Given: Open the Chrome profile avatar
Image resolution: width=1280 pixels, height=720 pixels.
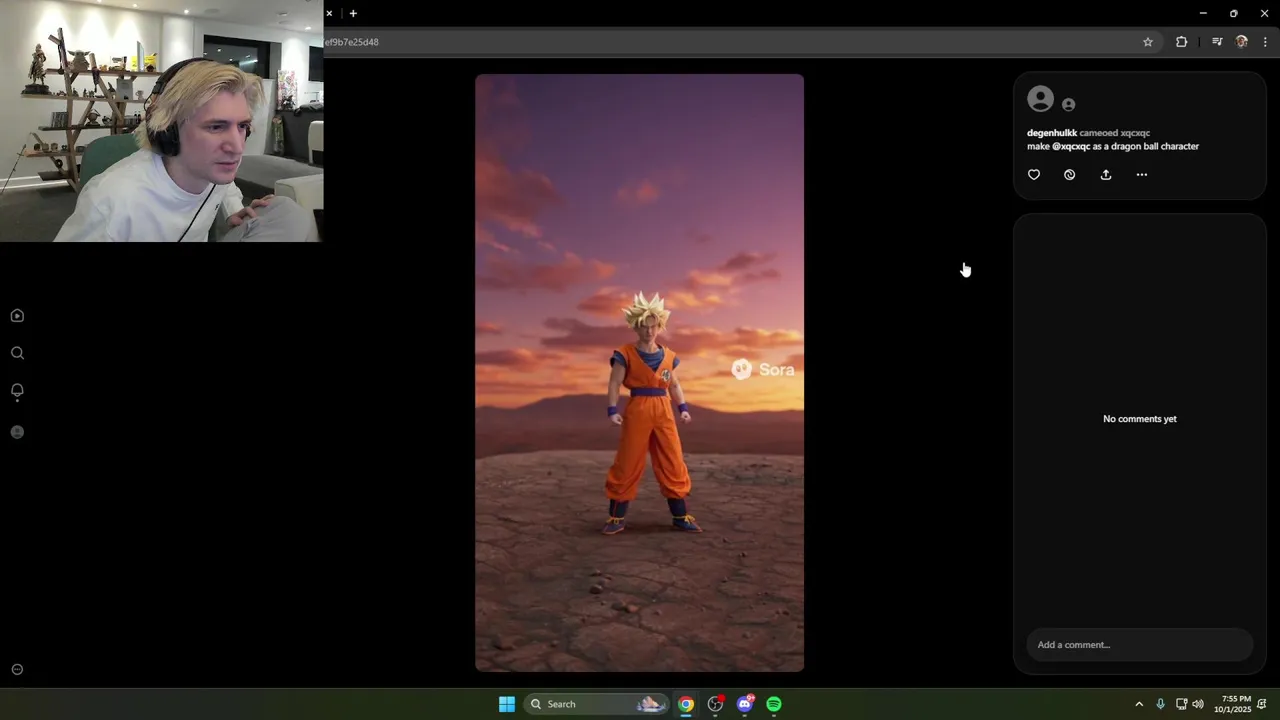Looking at the screenshot, I should pyautogui.click(x=1242, y=42).
